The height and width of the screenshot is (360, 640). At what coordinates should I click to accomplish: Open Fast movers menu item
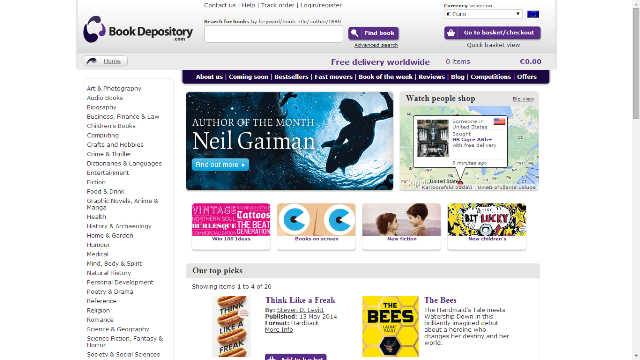pos(333,77)
